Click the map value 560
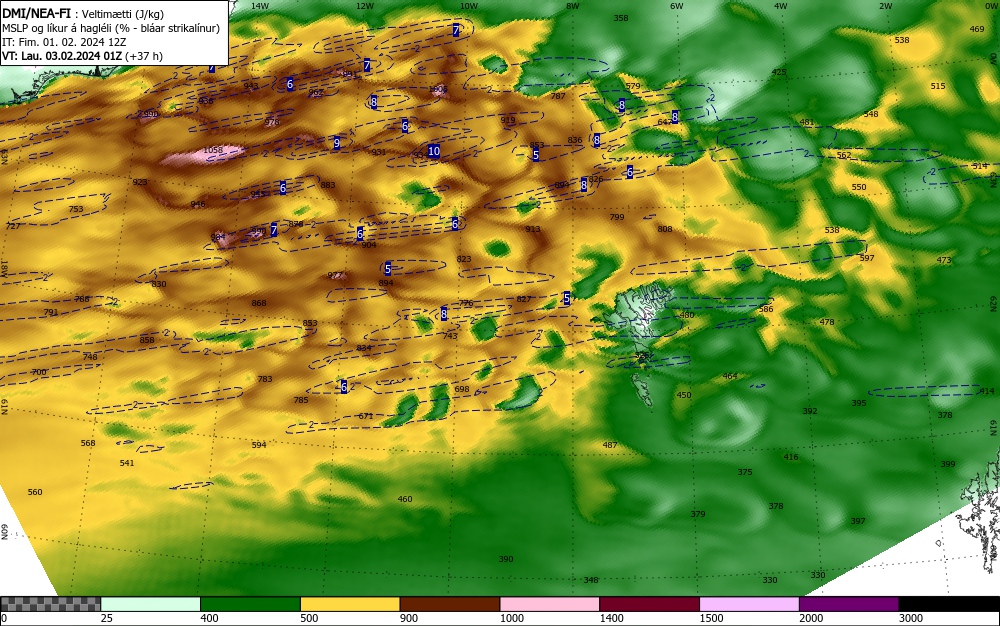The width and height of the screenshot is (1000, 626). (x=35, y=492)
